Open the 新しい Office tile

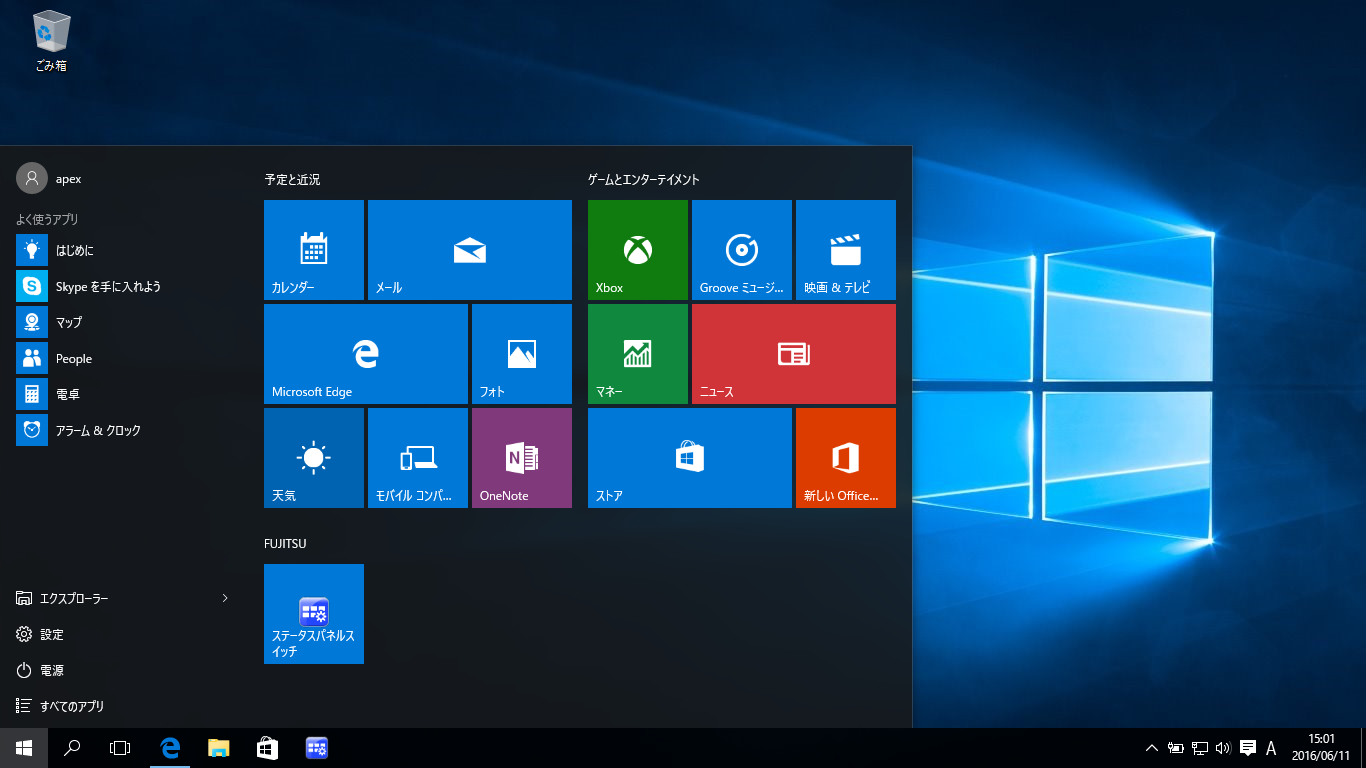click(846, 458)
